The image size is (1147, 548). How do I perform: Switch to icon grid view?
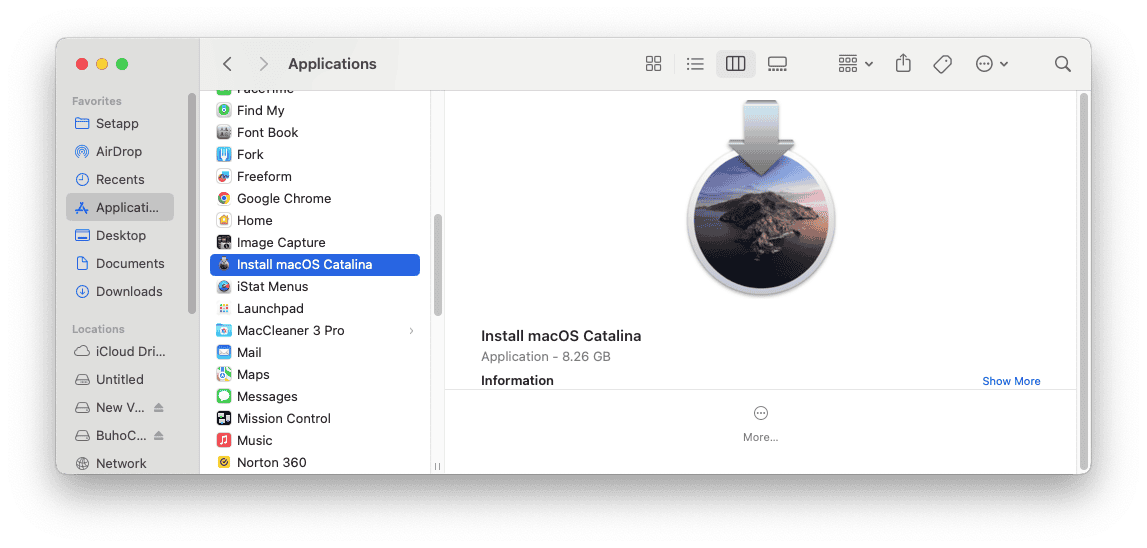point(653,64)
